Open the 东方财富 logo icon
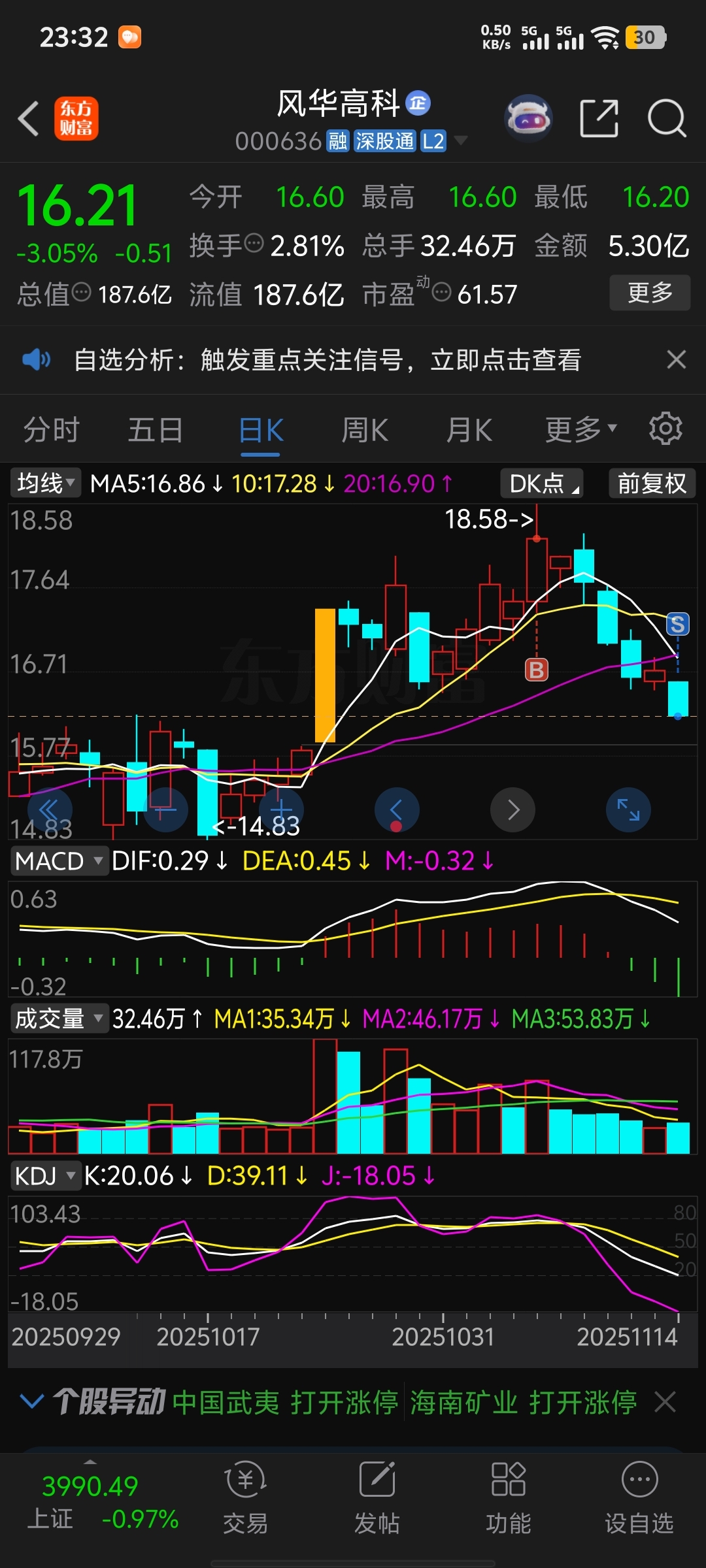Screen dimensions: 706x1568 tap(76, 118)
